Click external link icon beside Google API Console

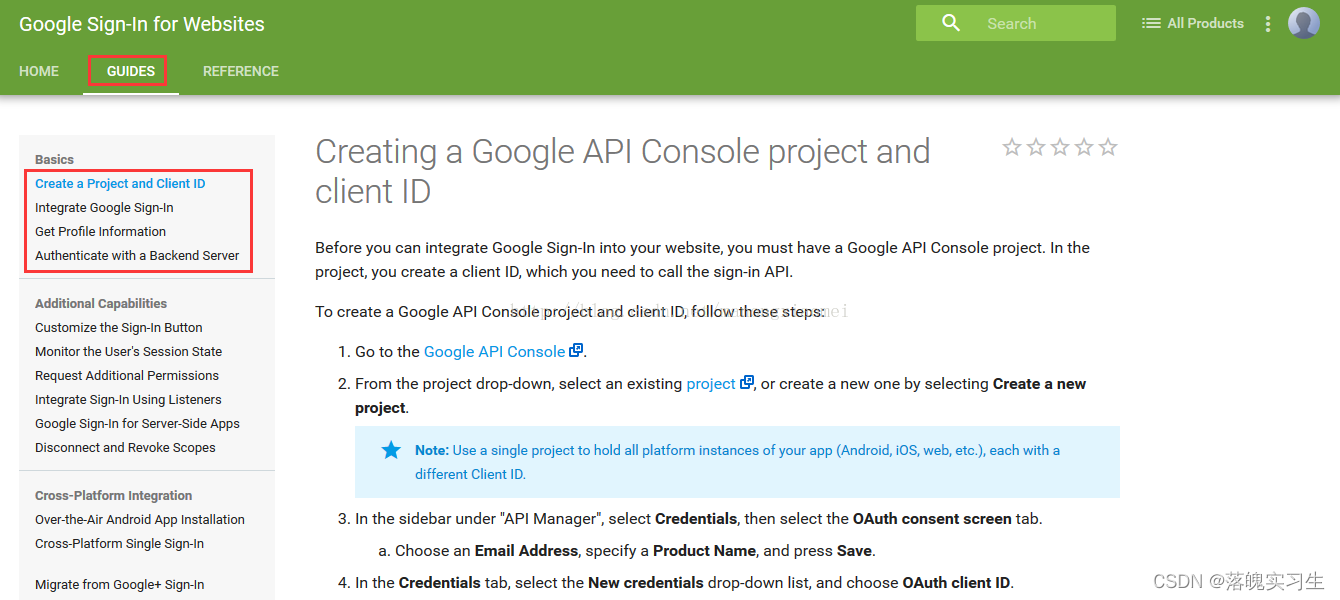(x=576, y=351)
